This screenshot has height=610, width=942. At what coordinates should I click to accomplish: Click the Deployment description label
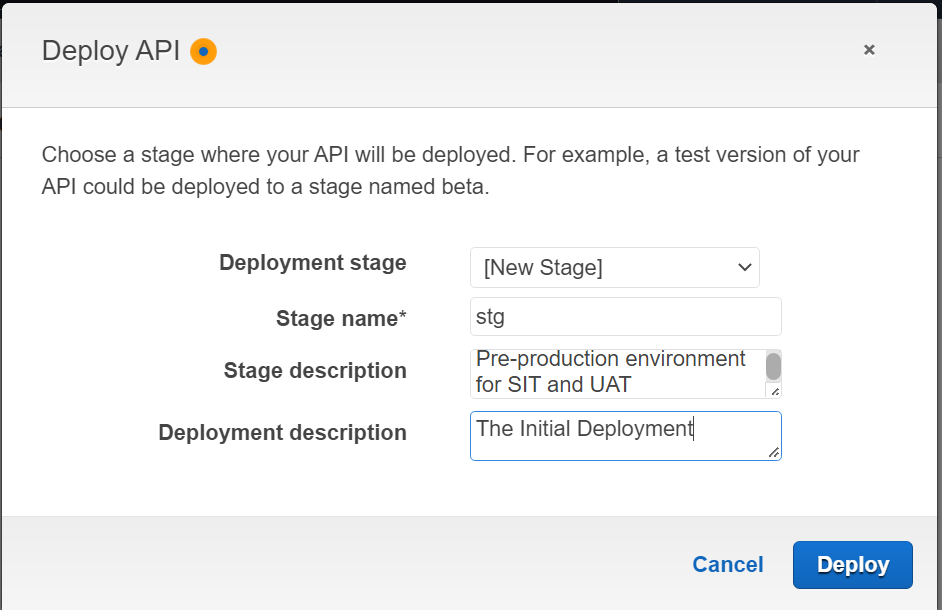[282, 433]
